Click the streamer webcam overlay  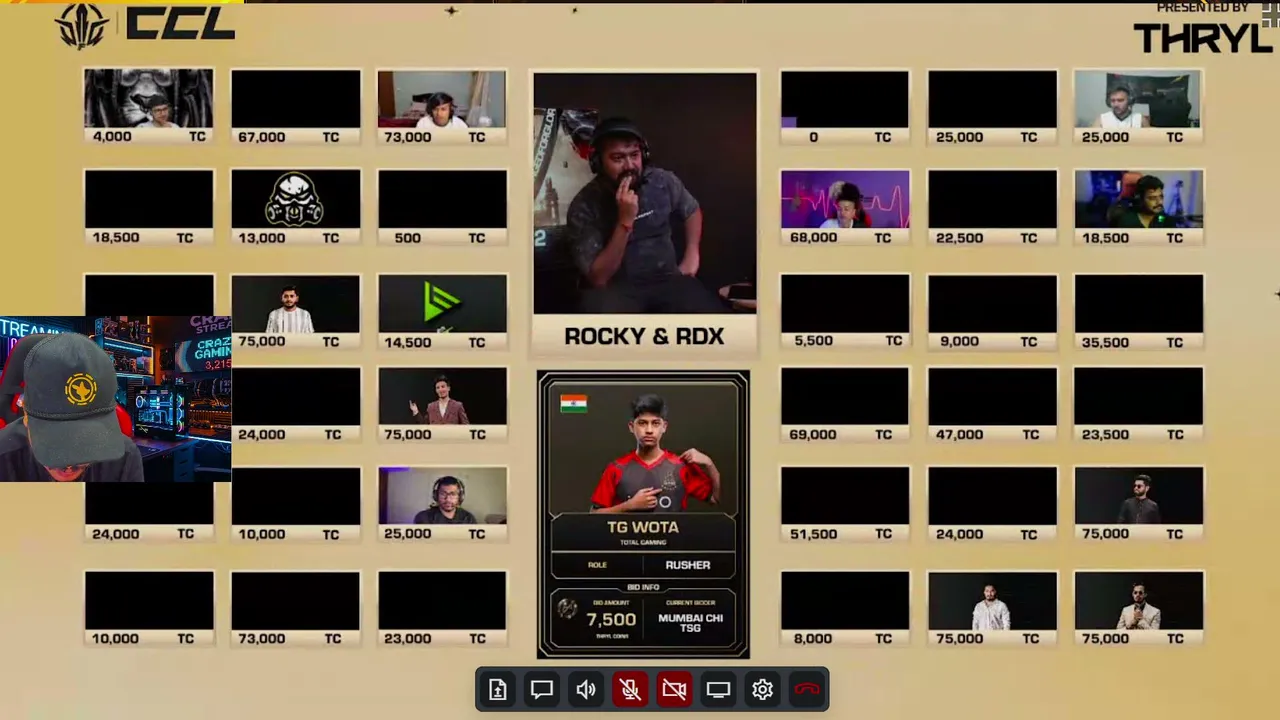click(x=116, y=399)
